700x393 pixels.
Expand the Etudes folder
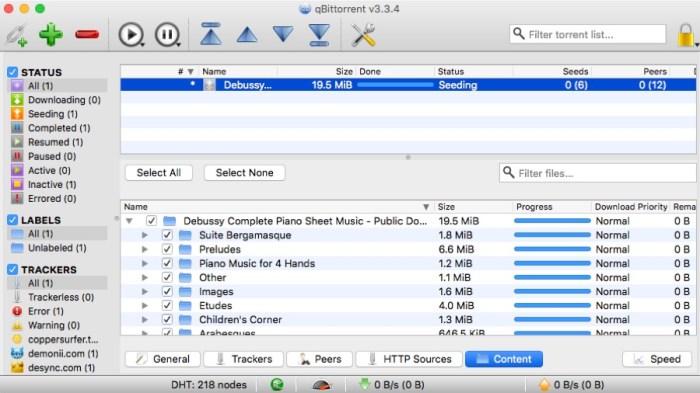tap(145, 305)
